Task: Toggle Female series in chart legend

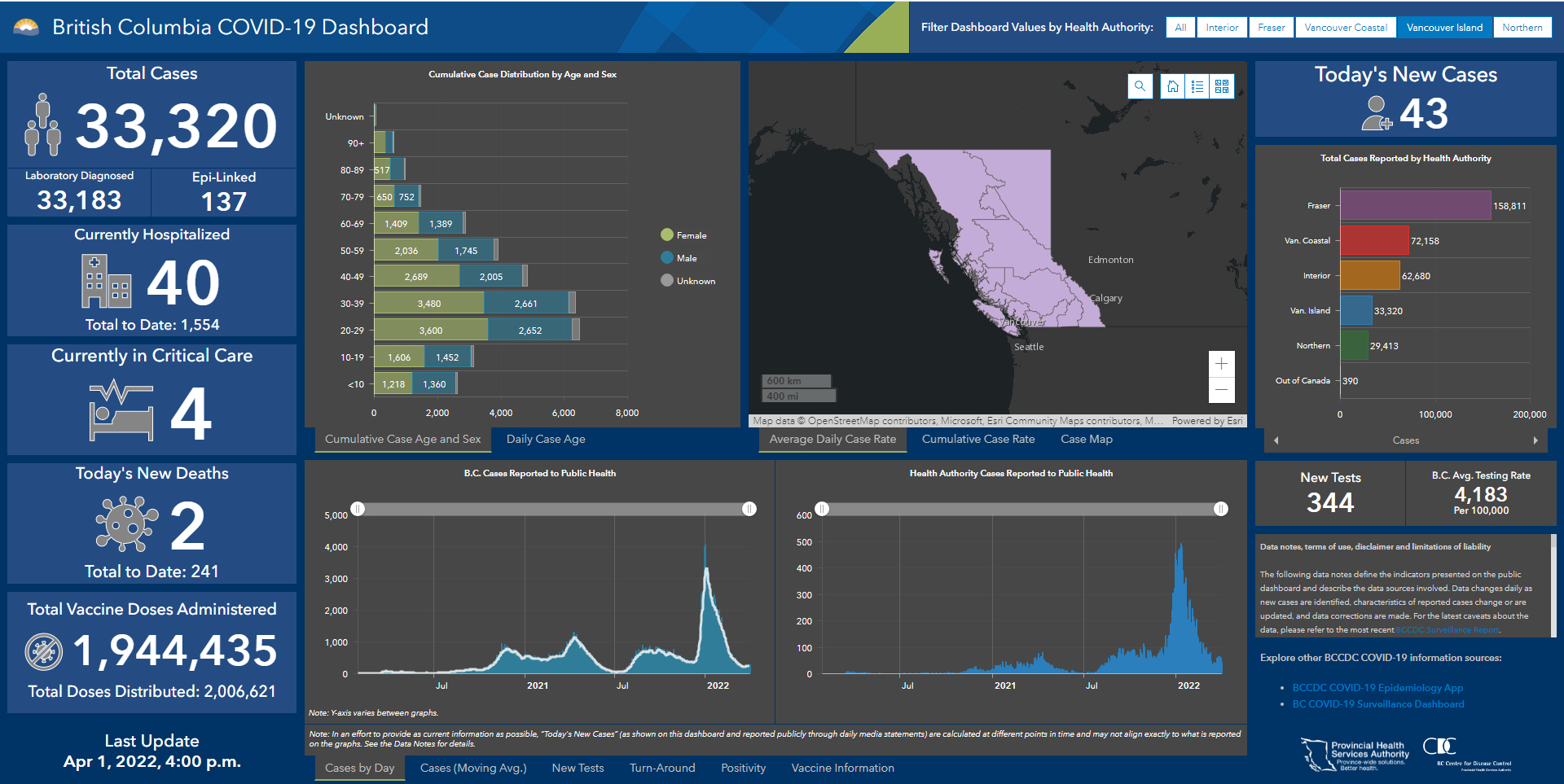Action: (x=683, y=235)
